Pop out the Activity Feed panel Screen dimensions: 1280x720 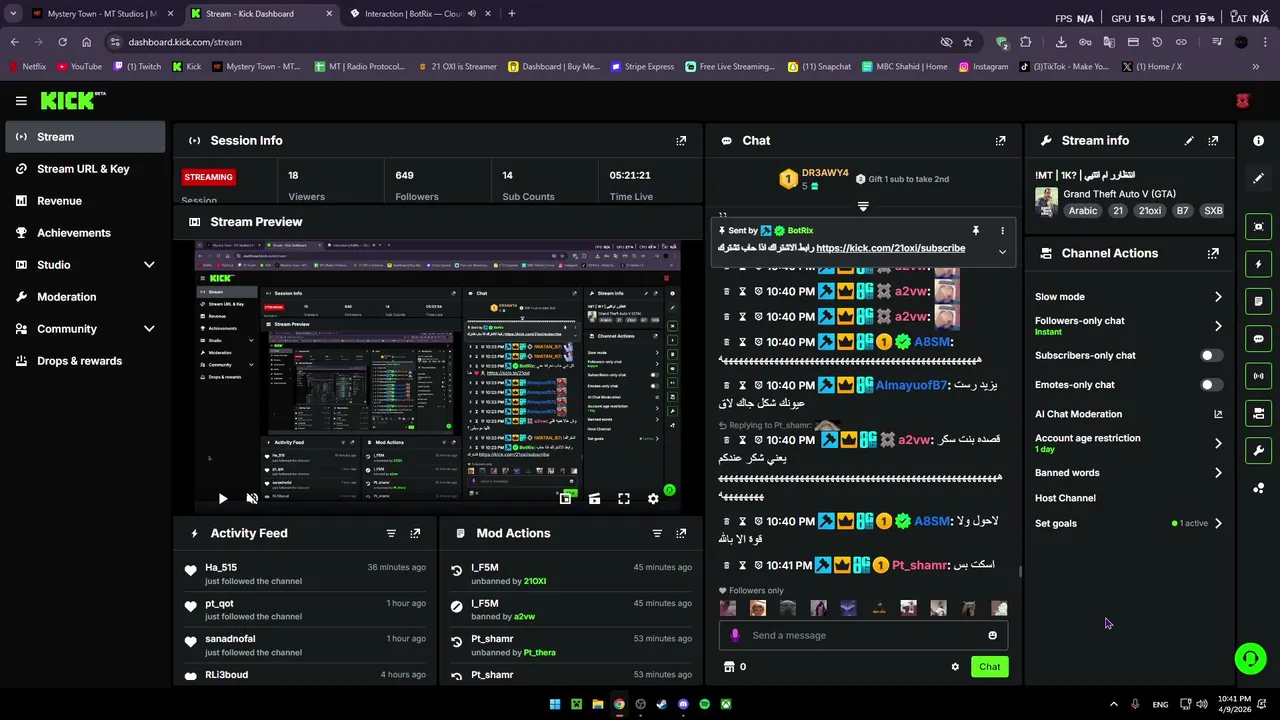pos(415,534)
